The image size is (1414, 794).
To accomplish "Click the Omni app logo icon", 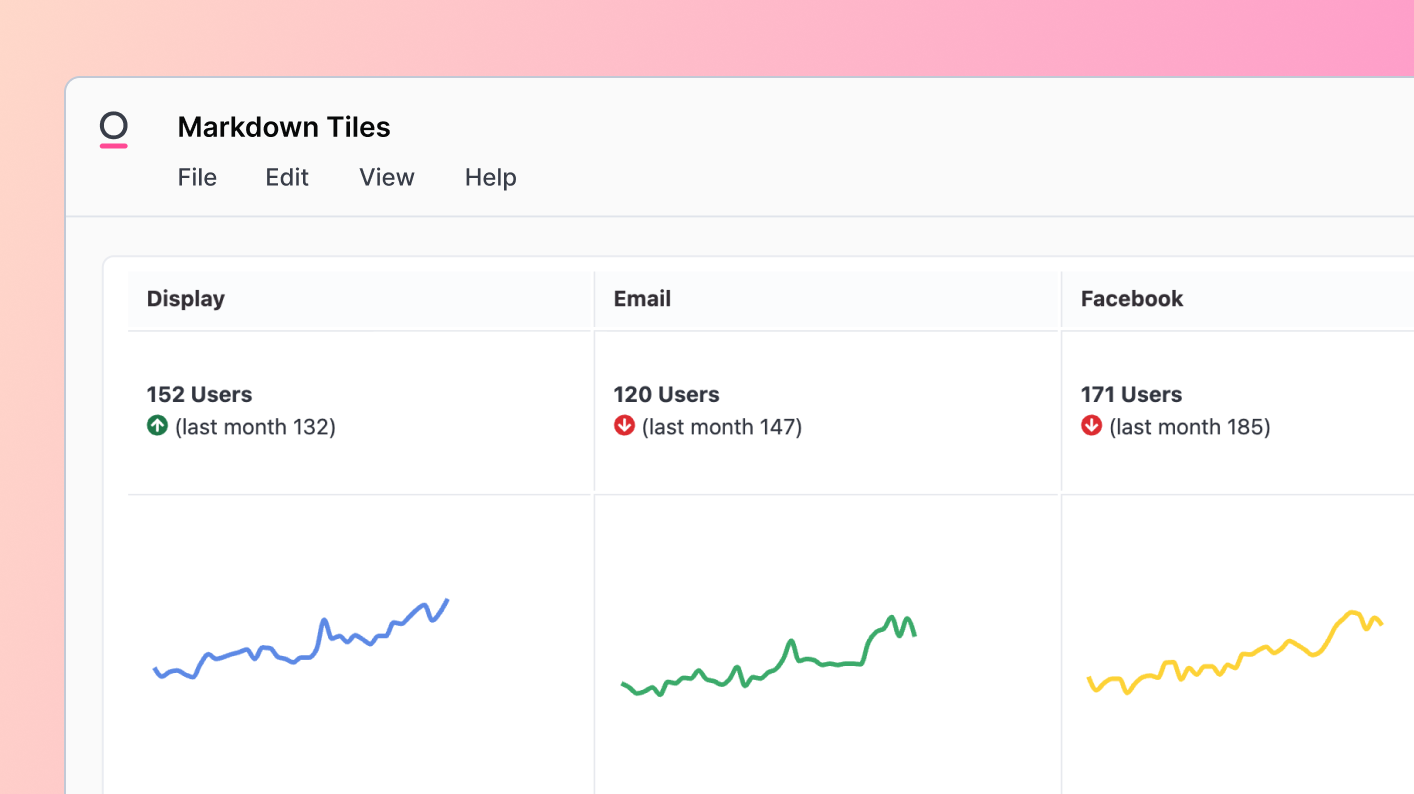I will tap(114, 129).
